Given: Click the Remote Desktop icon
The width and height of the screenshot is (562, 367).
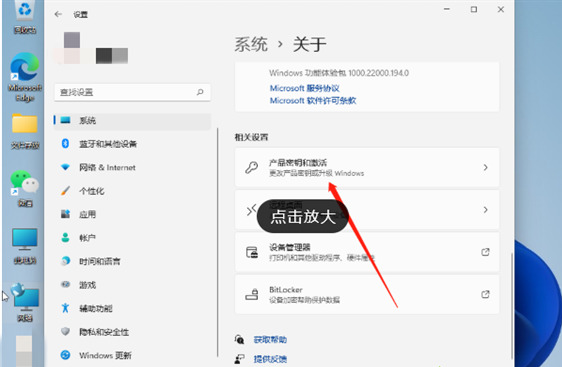Looking at the screenshot, I should tap(252, 210).
